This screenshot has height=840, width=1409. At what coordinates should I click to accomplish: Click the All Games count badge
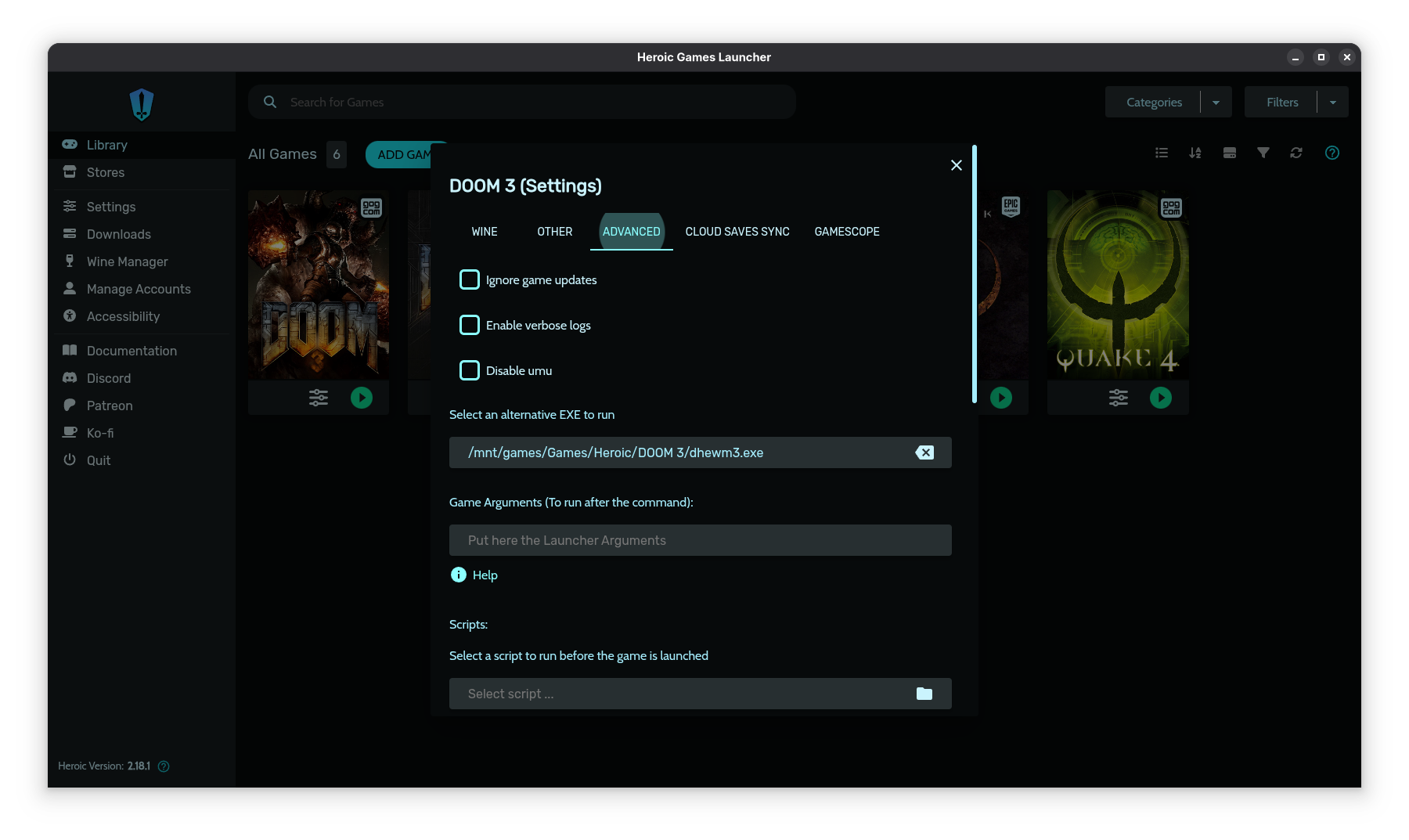tap(337, 154)
